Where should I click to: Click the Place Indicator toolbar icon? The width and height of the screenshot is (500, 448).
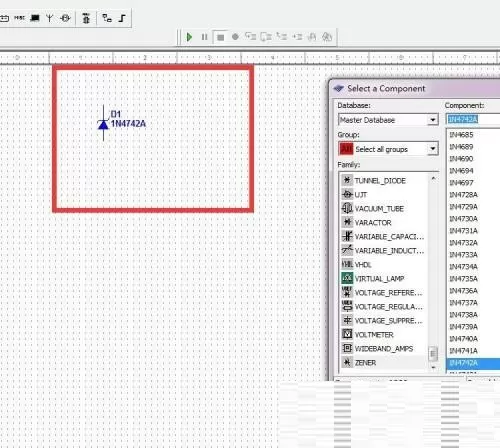tap(4, 18)
